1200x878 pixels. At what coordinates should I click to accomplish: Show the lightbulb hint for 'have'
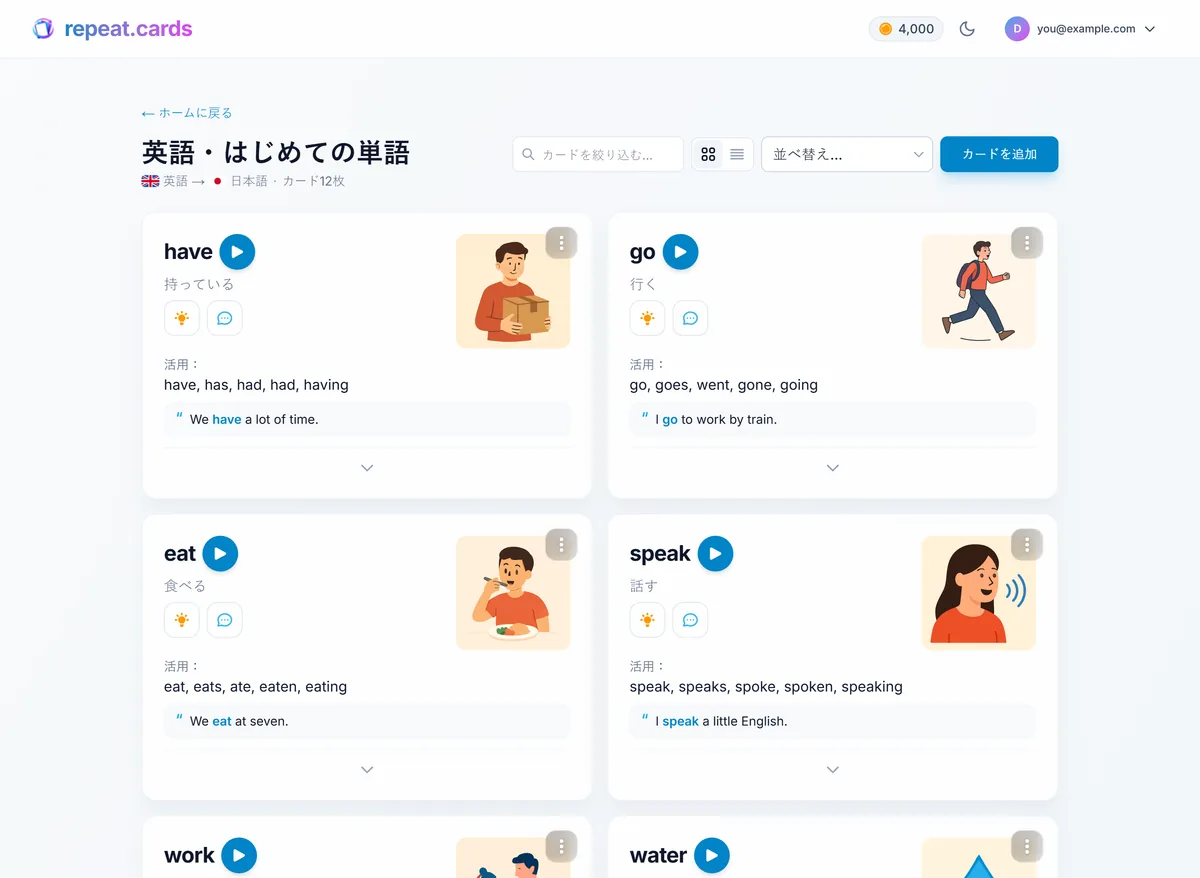[182, 318]
